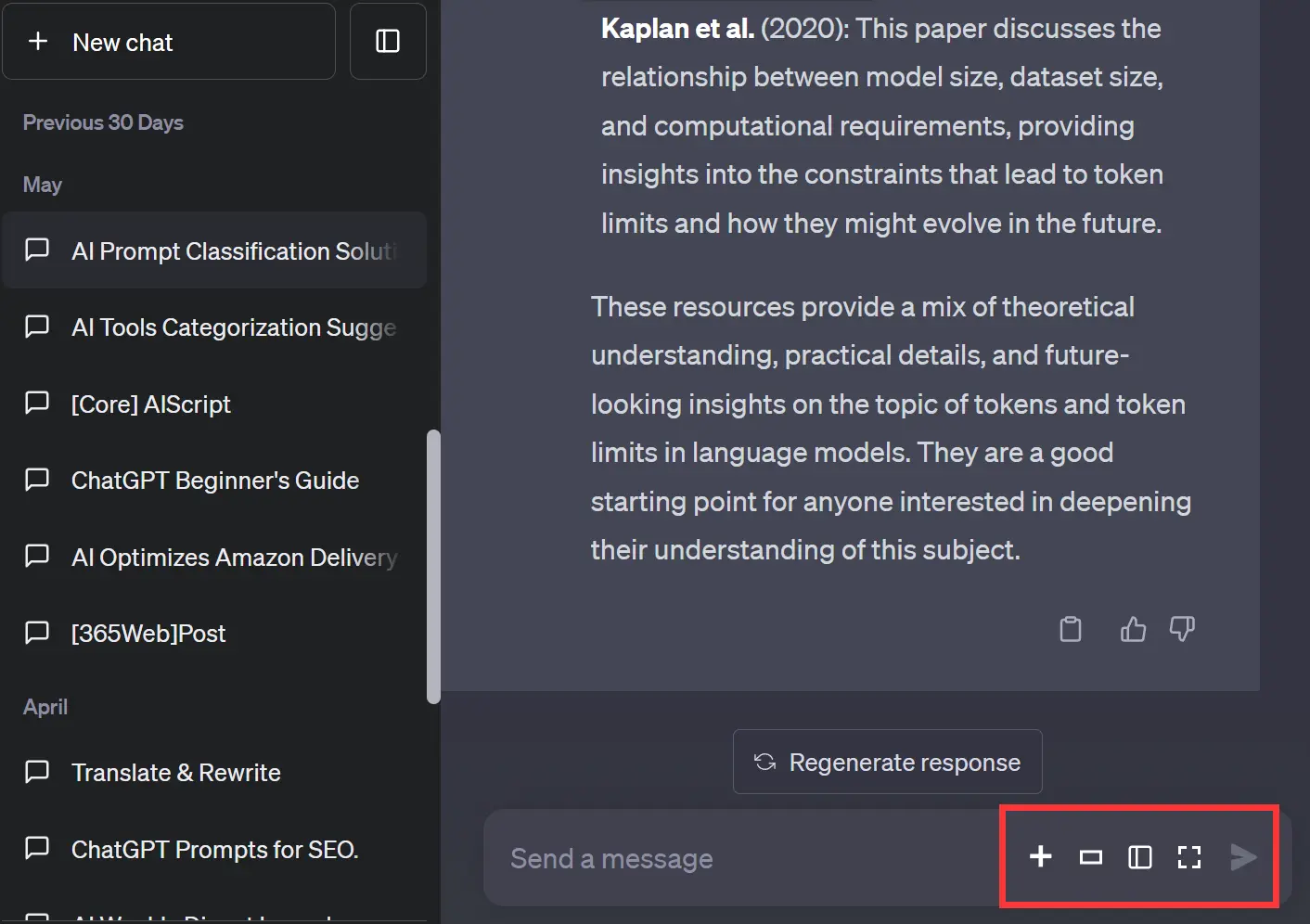Screen dimensions: 1310x924
Task: Open the ChatGPT Beginner's Guide chat
Action: click(214, 480)
